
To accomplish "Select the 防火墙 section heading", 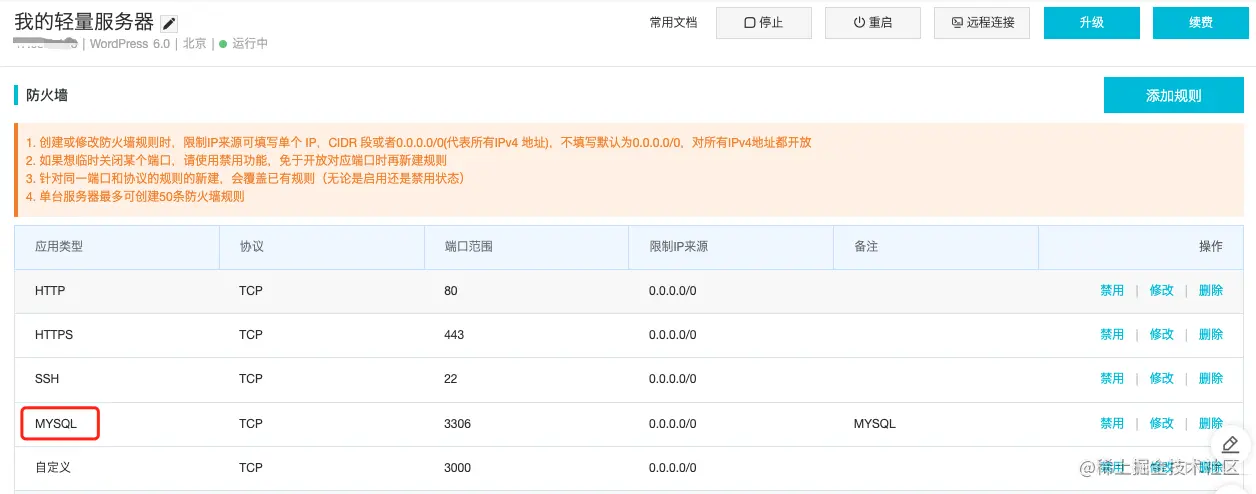I will click(47, 96).
